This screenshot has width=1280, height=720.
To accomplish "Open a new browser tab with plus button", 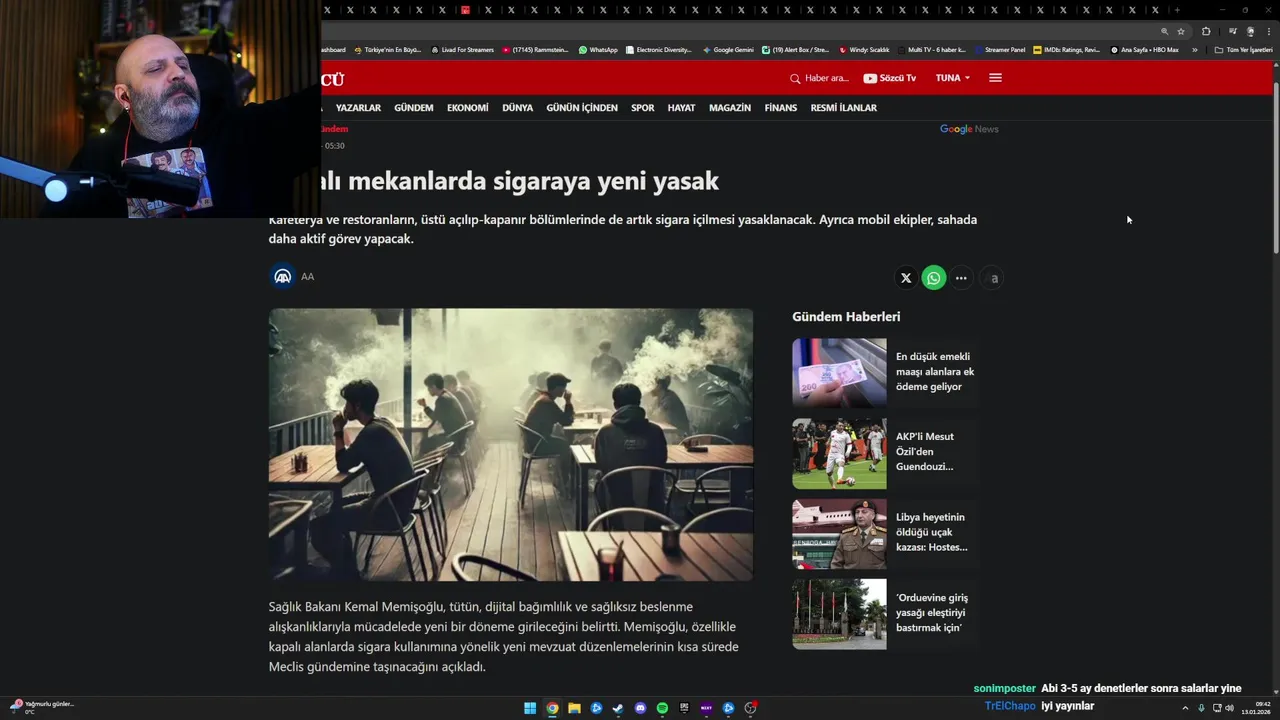I will pyautogui.click(x=1177, y=10).
